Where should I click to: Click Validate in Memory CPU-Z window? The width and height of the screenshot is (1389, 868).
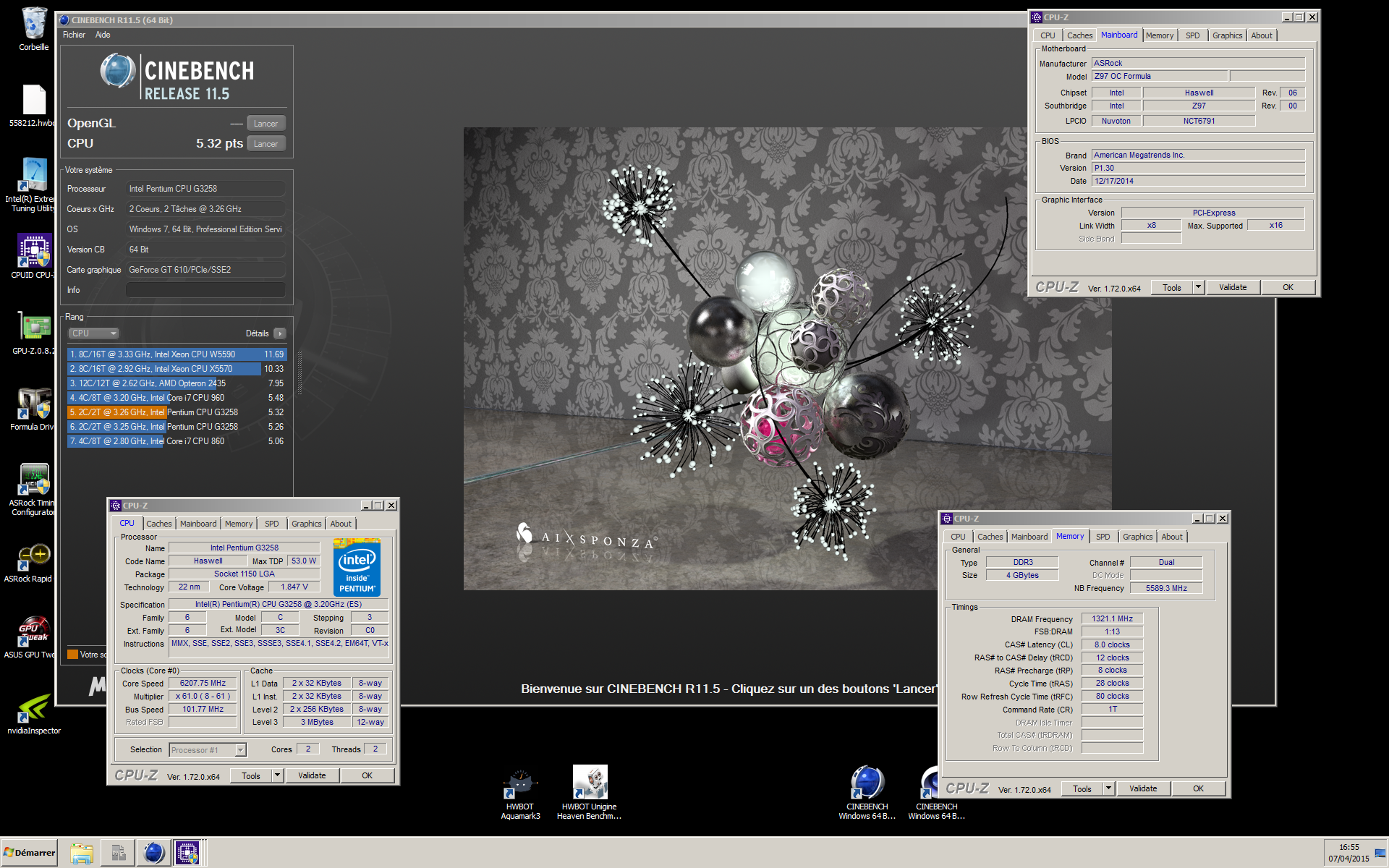click(1143, 788)
